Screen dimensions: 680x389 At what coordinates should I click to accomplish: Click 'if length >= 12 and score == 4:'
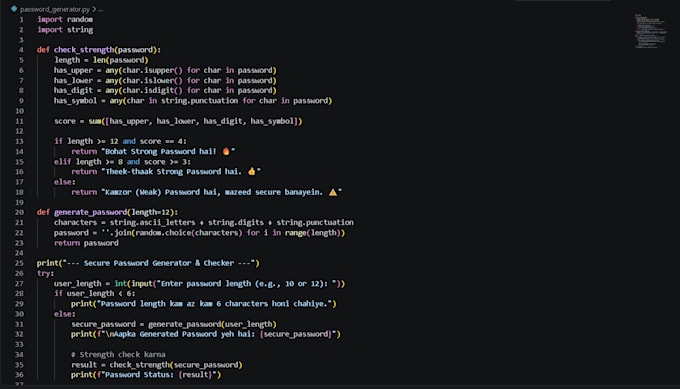(121, 141)
